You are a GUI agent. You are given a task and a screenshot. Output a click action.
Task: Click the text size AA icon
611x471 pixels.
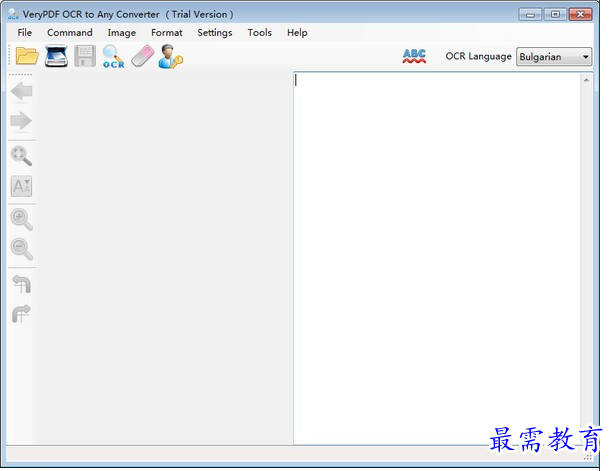21,186
